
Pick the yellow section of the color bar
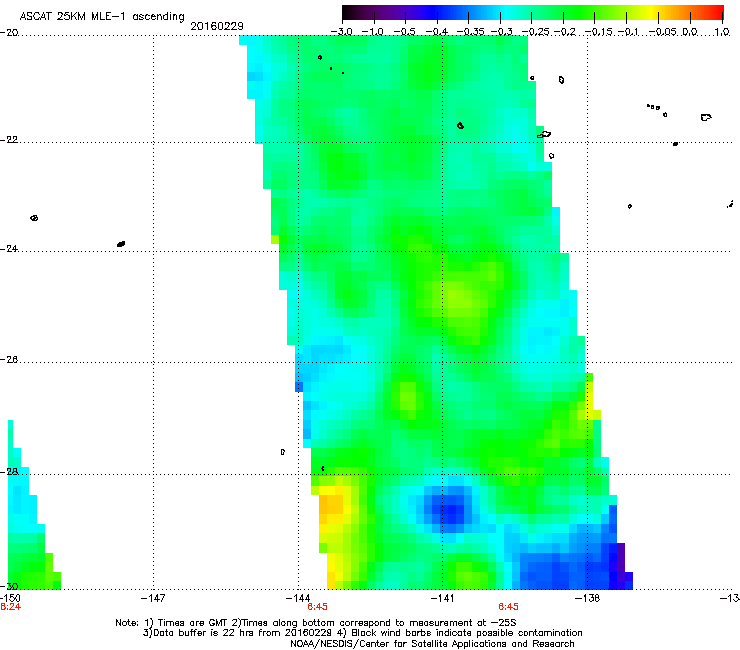click(x=649, y=12)
